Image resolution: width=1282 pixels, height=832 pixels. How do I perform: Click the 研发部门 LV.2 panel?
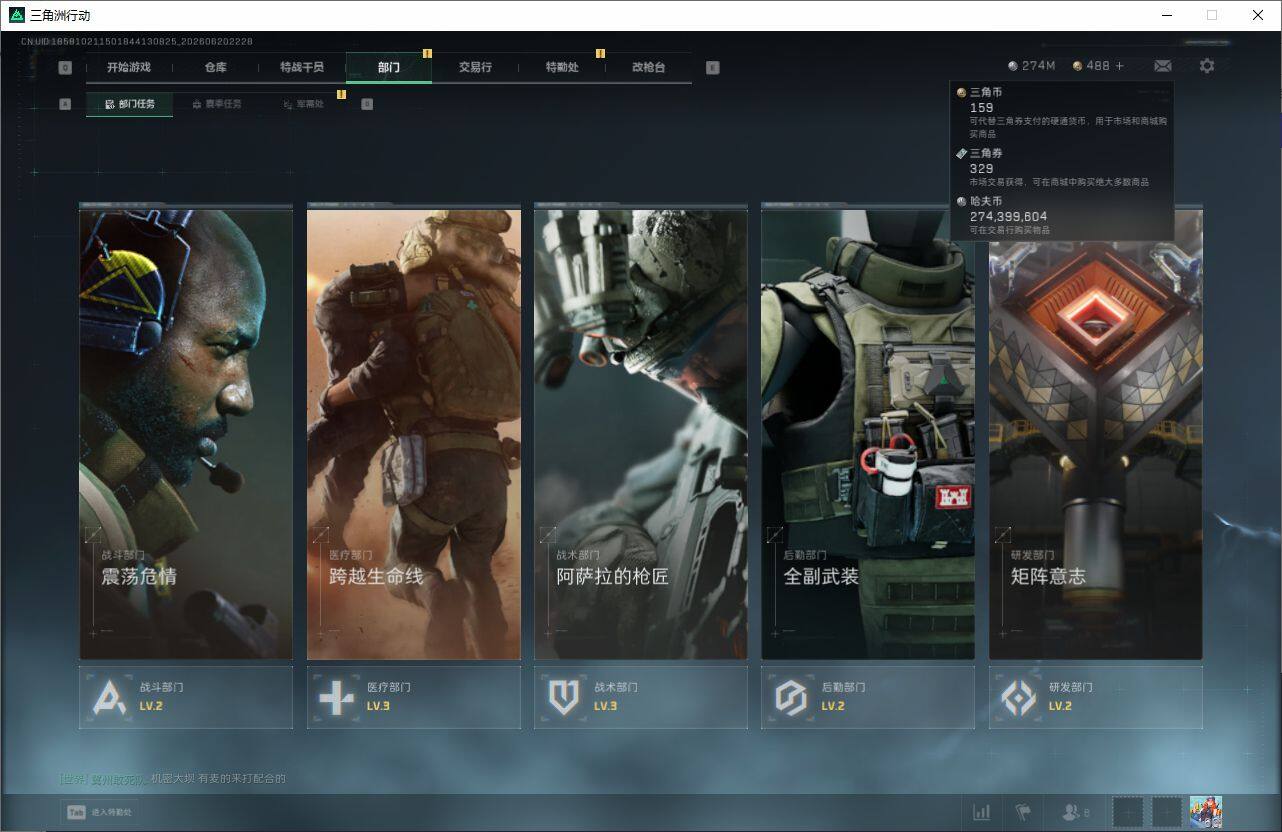click(x=1096, y=697)
